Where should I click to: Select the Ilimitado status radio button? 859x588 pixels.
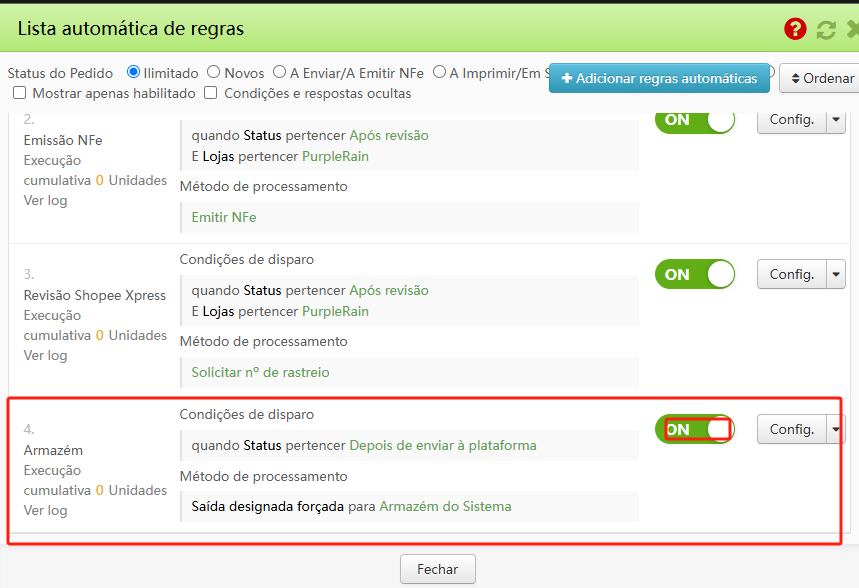click(x=131, y=73)
